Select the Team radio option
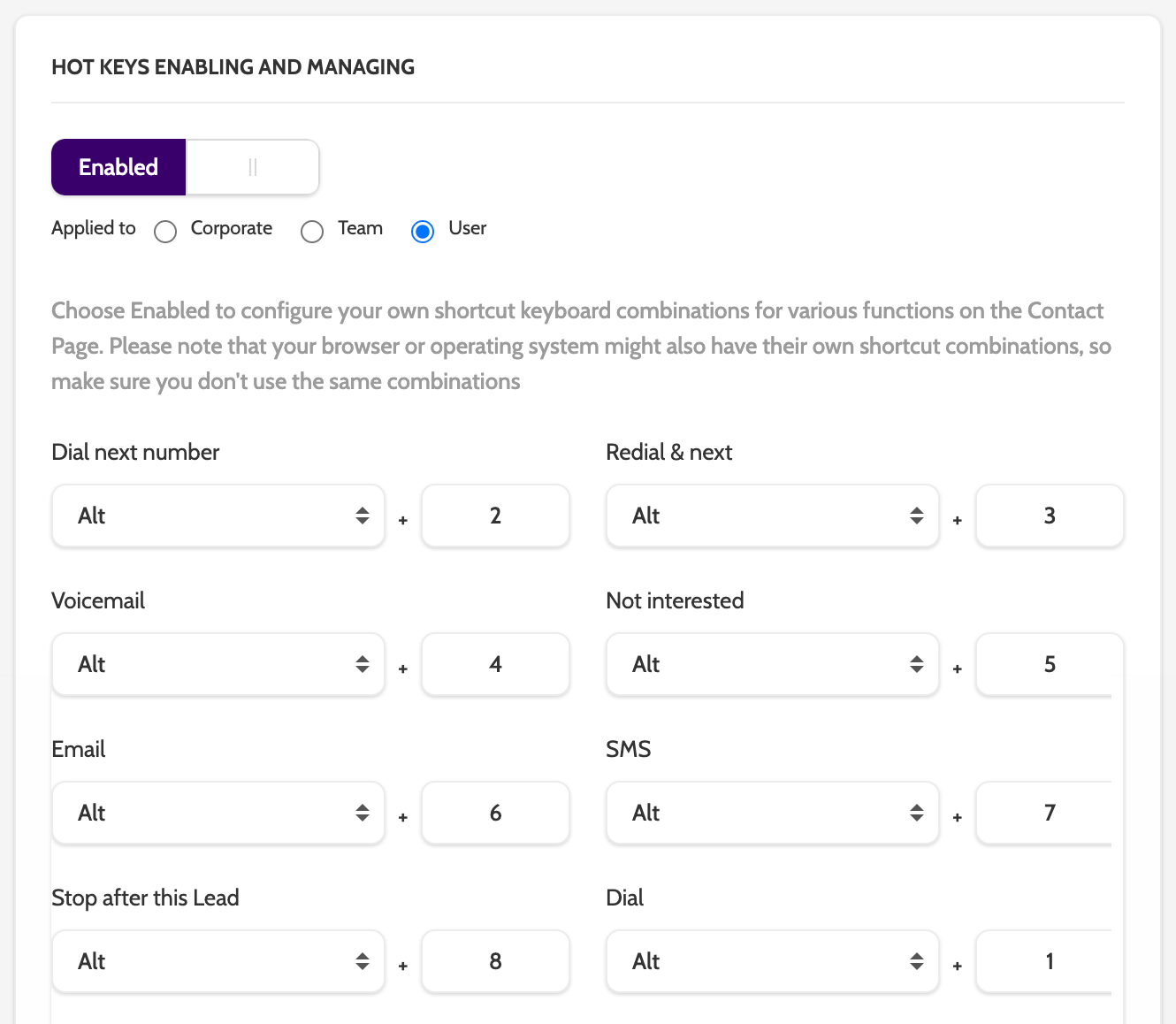The height and width of the screenshot is (1024, 1176). click(x=312, y=232)
